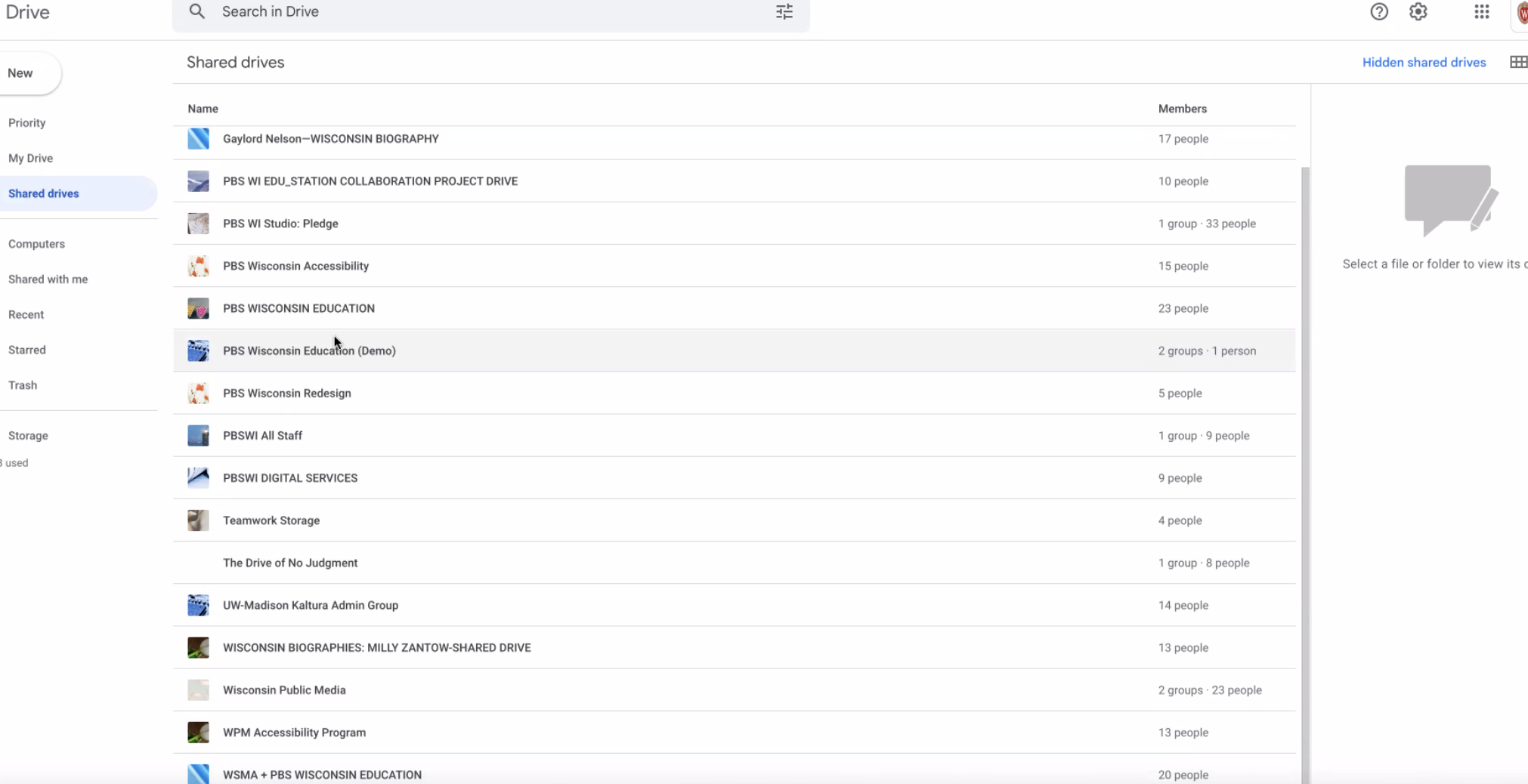This screenshot has height=784, width=1528.
Task: Select Teamwork Storage row
Action: 734,520
